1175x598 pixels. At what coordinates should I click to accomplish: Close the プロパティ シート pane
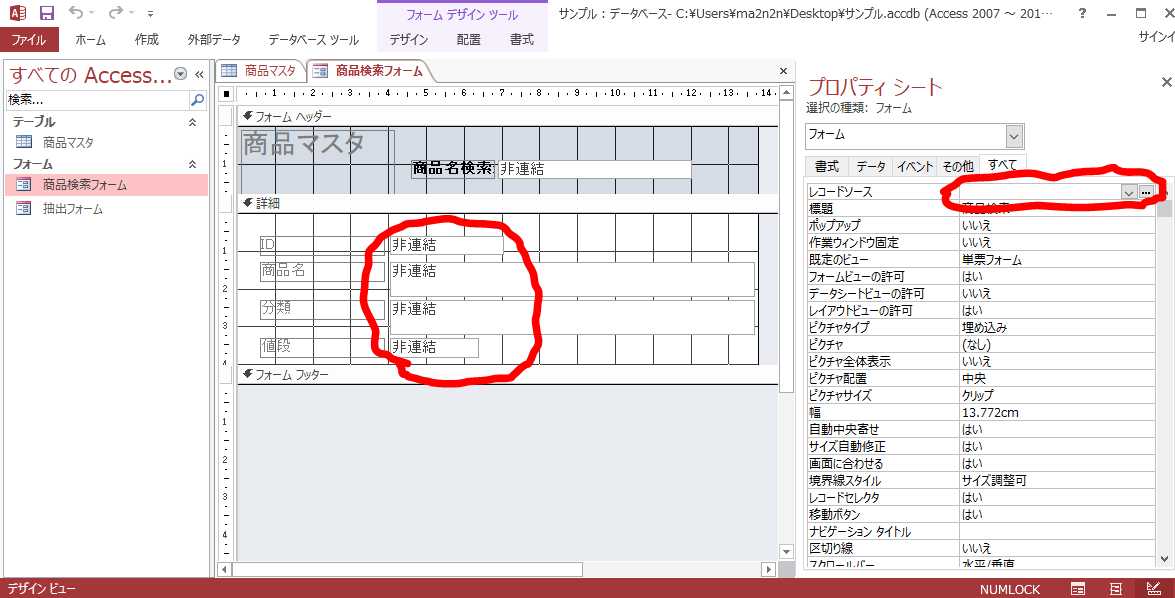click(x=1166, y=82)
